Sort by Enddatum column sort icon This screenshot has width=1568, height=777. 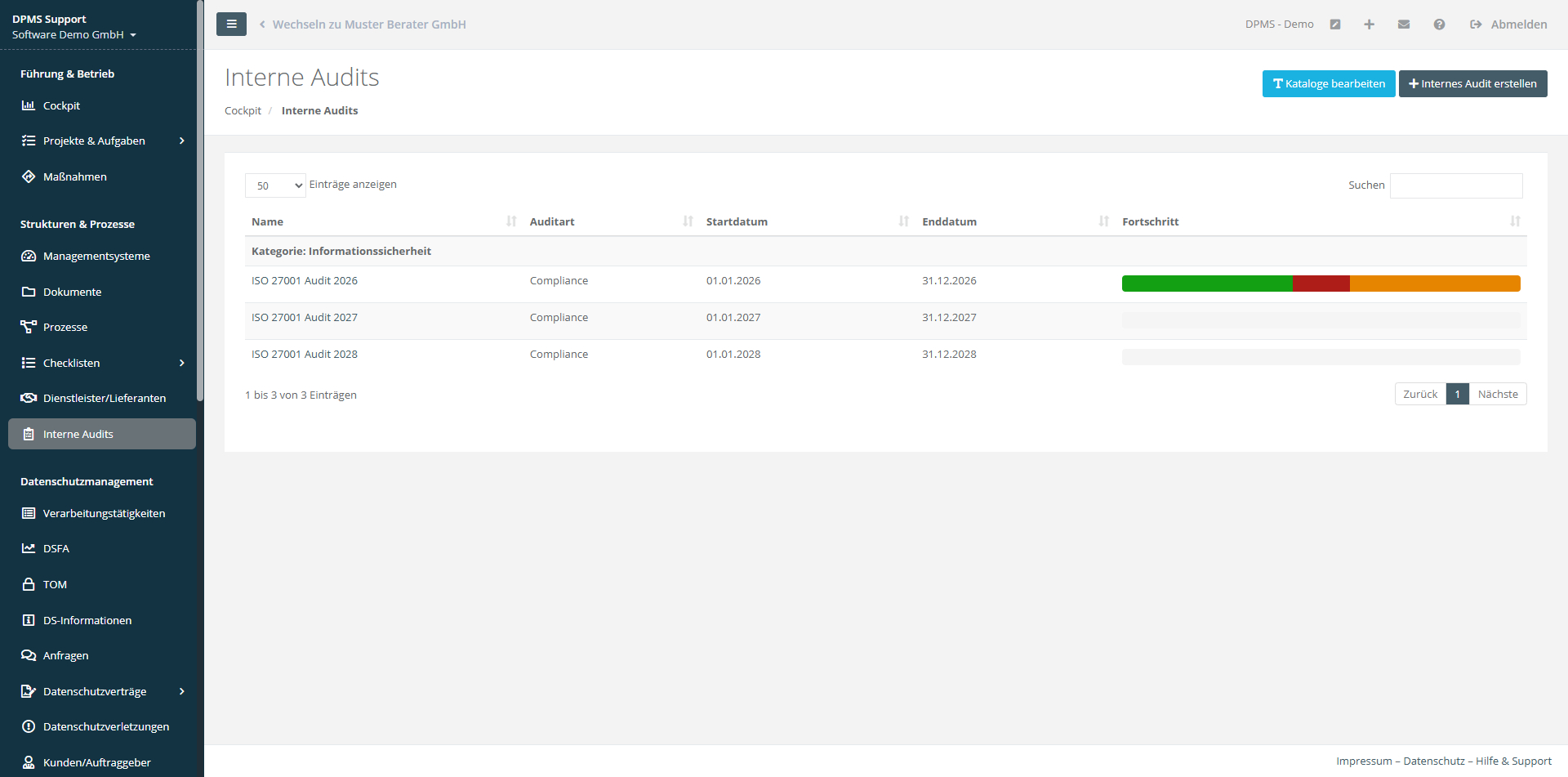tap(1103, 221)
